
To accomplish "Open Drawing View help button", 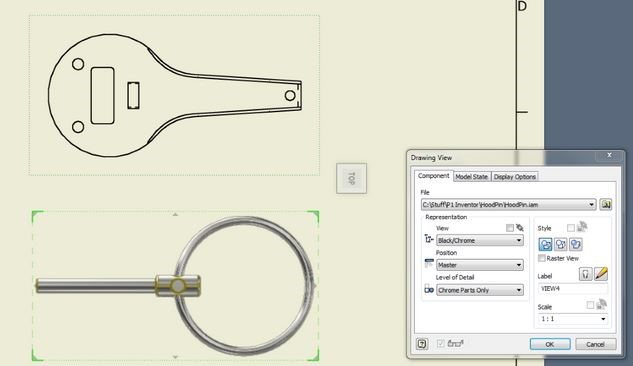I will click(422, 344).
